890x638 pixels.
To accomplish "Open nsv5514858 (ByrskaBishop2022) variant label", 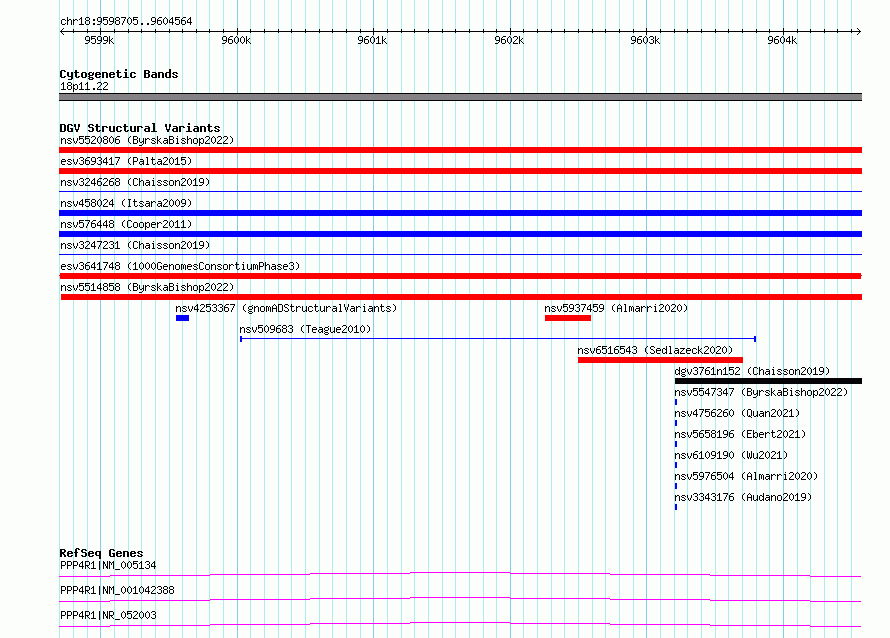I will click(147, 287).
